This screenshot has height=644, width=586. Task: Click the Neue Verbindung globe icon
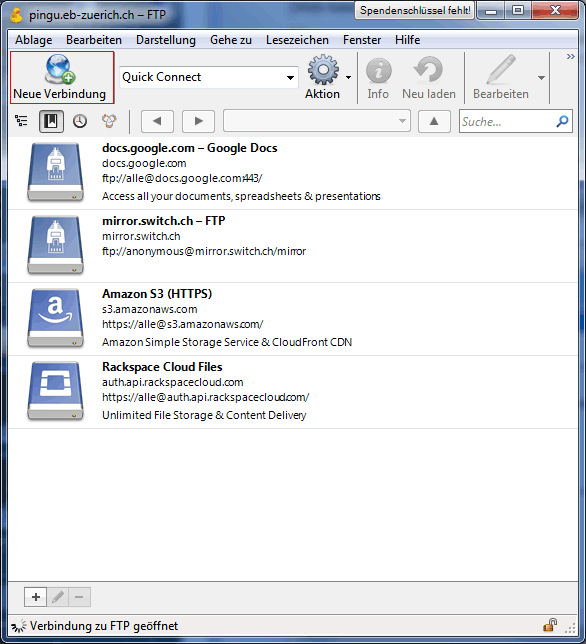pos(60,69)
